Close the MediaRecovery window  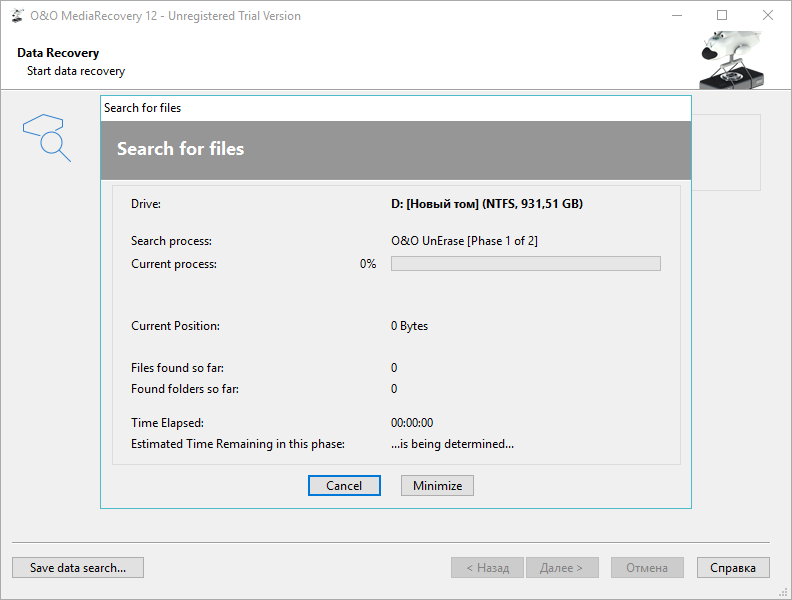click(x=767, y=16)
